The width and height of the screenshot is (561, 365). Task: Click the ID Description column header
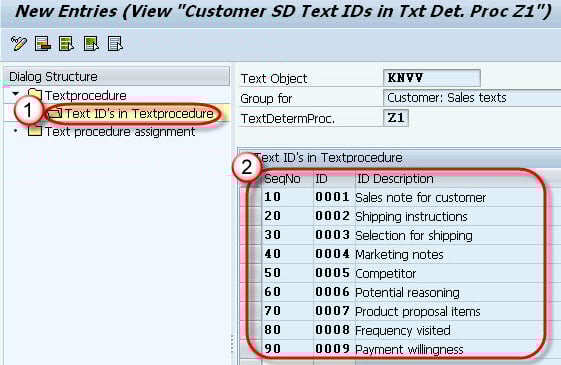point(395,179)
